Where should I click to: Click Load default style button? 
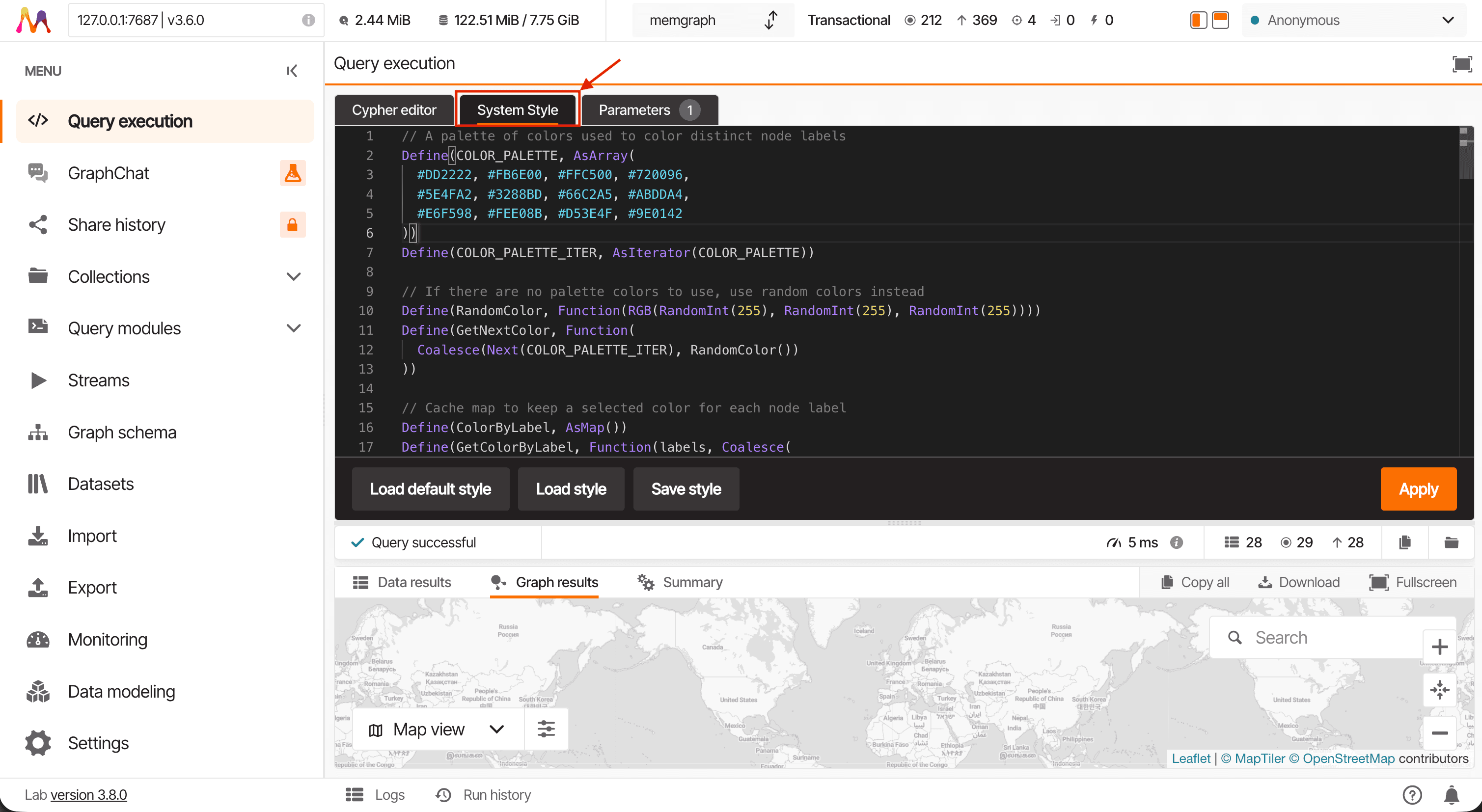point(430,489)
